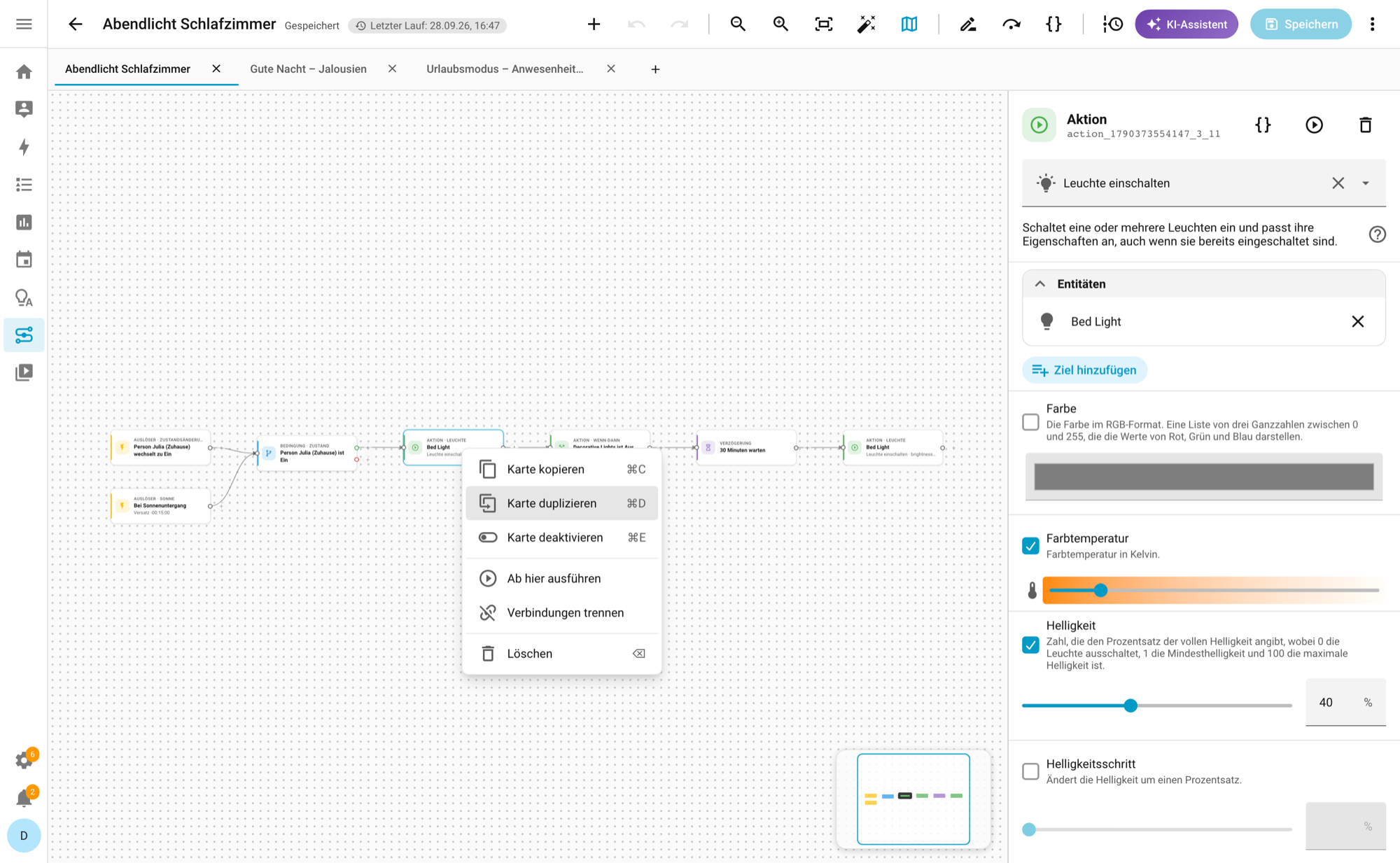
Task: Go back with the arrow icon
Action: pyautogui.click(x=76, y=24)
